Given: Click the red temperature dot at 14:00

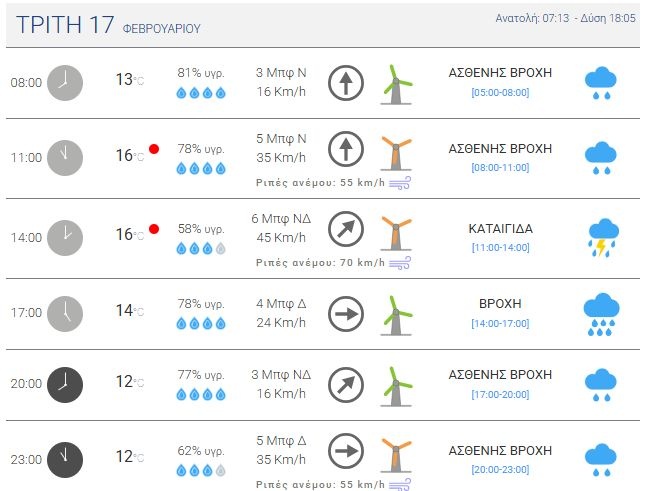Looking at the screenshot, I should [154, 229].
